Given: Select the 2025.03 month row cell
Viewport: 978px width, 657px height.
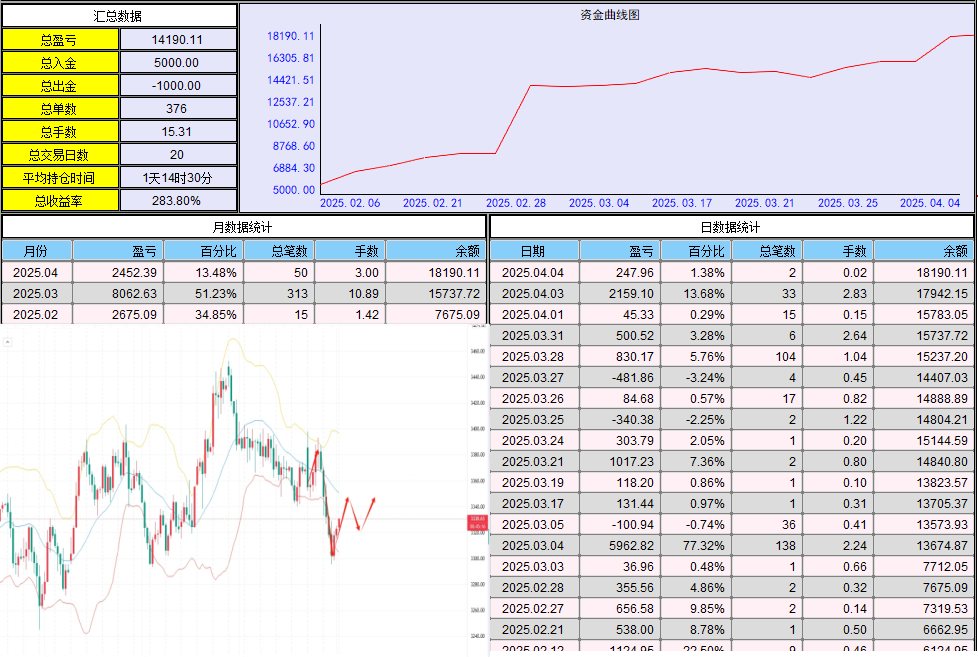Looking at the screenshot, I should [x=37, y=294].
